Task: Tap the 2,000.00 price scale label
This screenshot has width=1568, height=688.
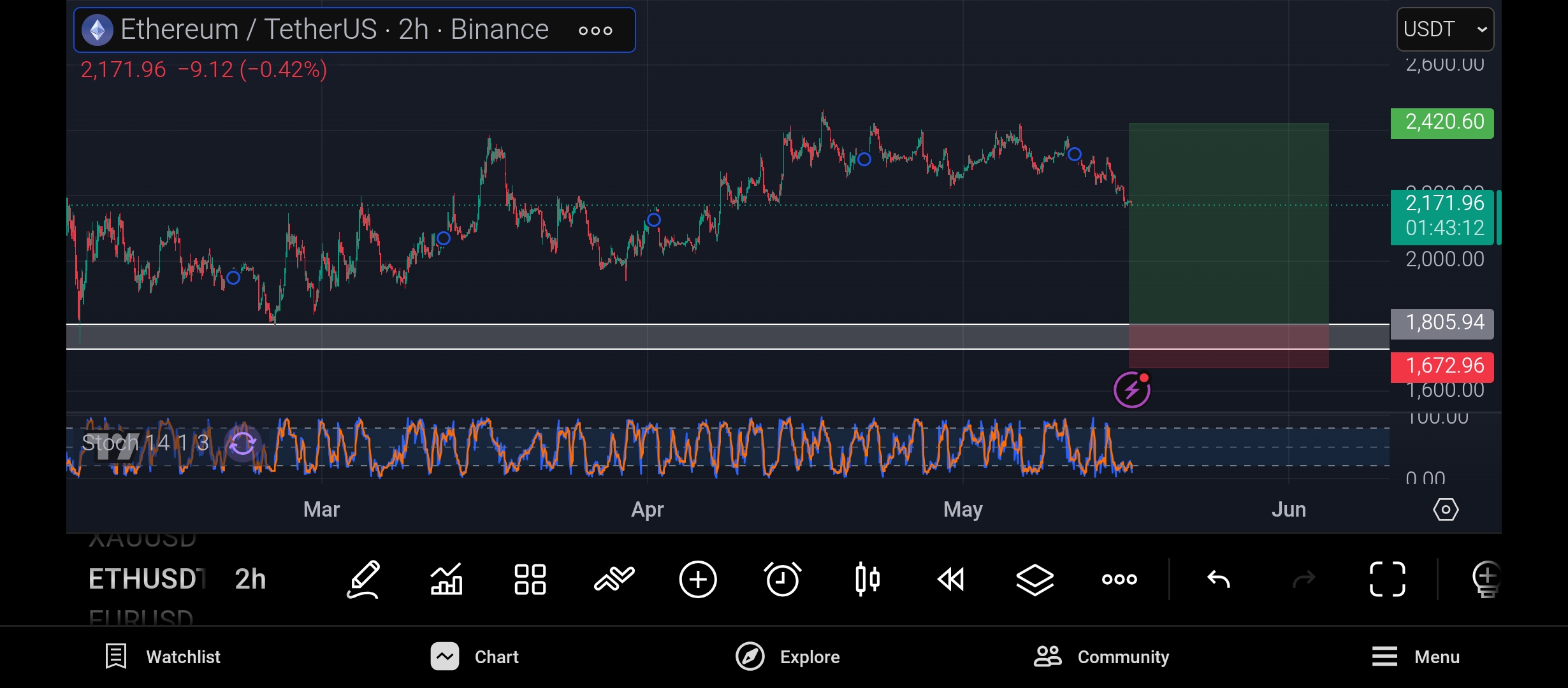Action: pos(1445,259)
